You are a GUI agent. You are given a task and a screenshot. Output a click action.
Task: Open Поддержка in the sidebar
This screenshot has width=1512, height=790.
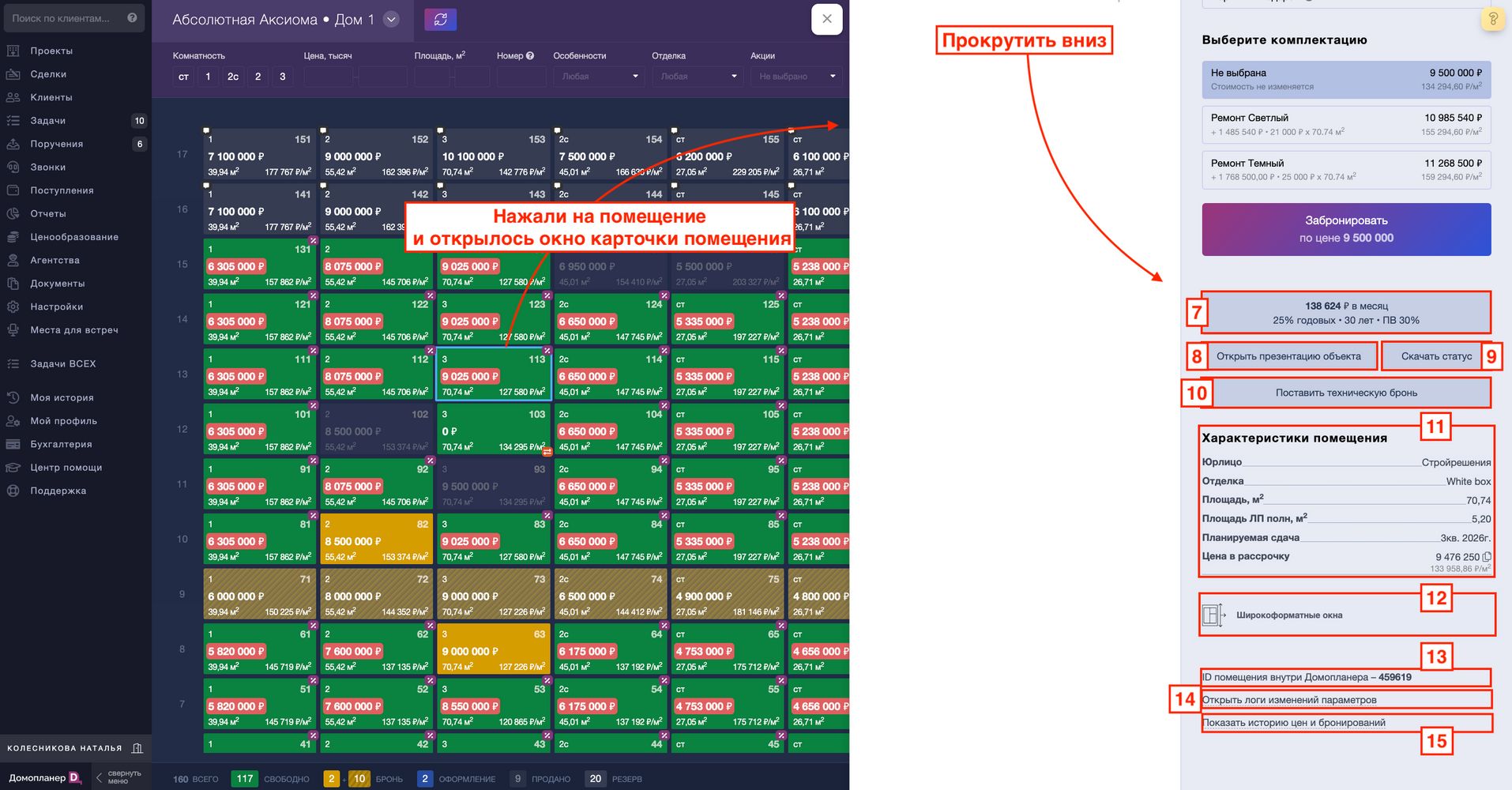tap(58, 491)
